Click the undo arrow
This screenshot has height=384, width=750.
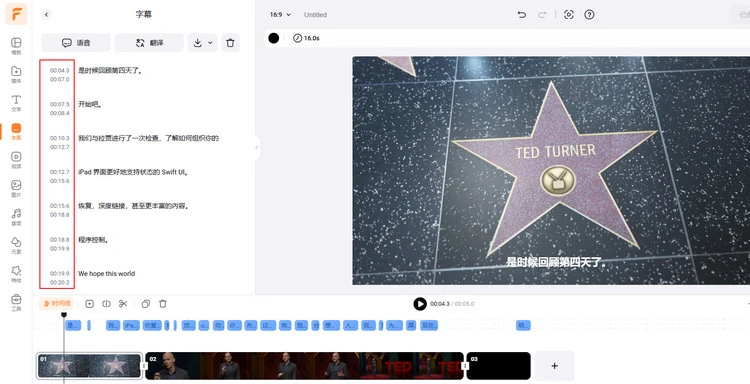point(522,15)
